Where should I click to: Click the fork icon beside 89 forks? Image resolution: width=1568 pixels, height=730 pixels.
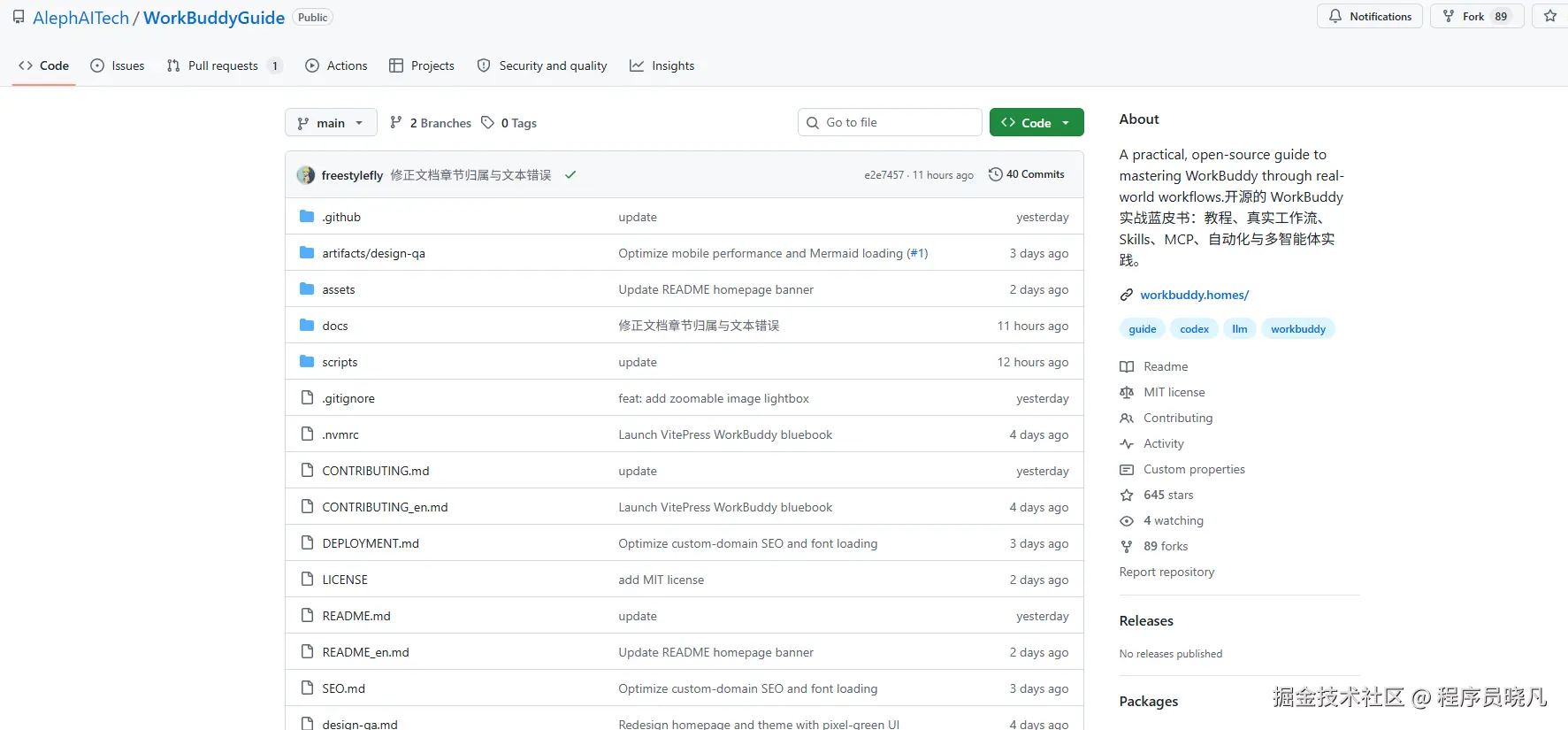[x=1127, y=546]
